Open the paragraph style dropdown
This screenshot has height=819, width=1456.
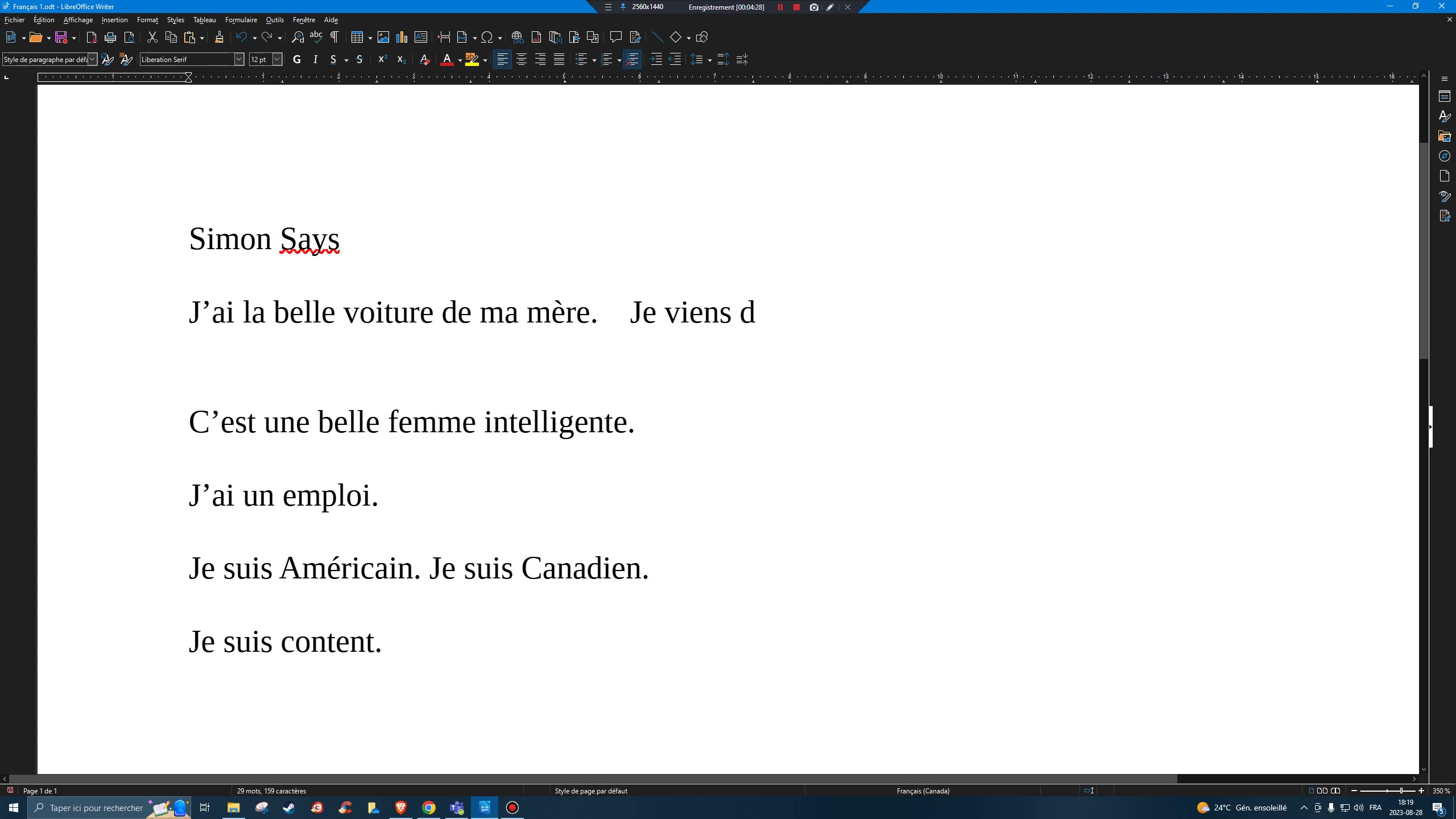point(92,59)
